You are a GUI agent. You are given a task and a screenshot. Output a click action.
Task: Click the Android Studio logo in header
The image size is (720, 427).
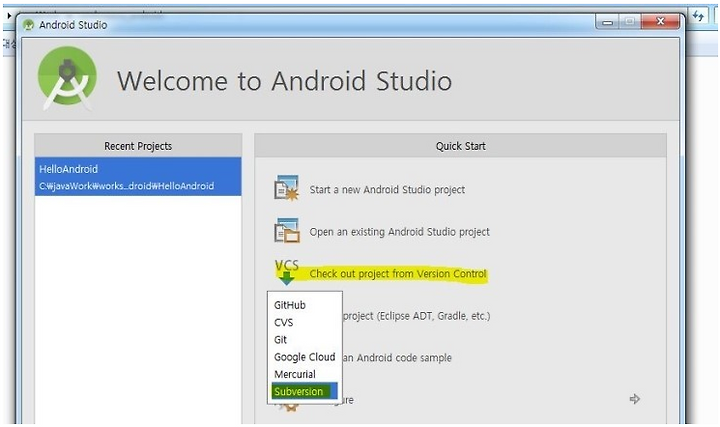(68, 79)
